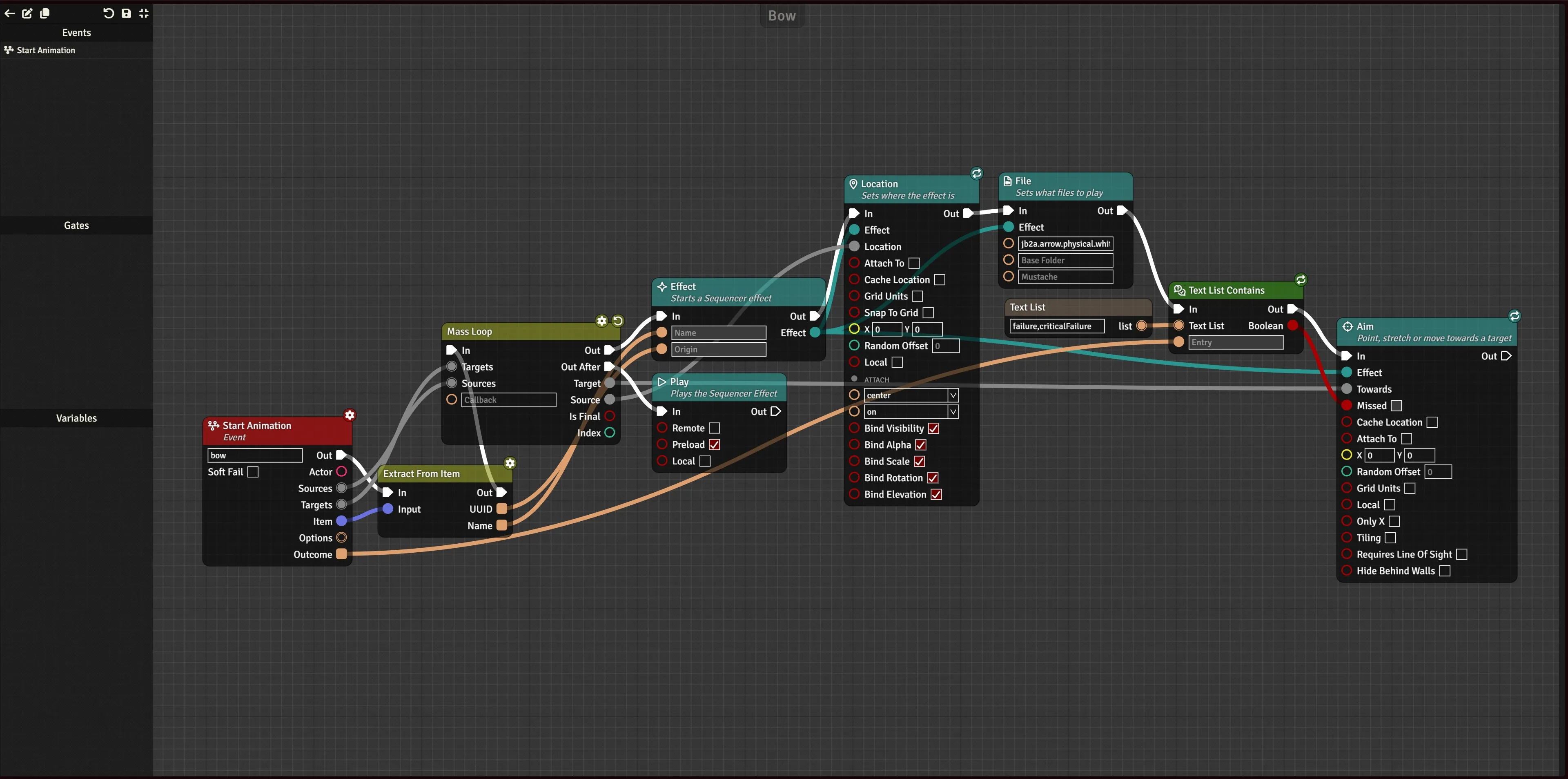Click the refresh icon on the Aim node
This screenshot has width=1568, height=779.
[1515, 315]
